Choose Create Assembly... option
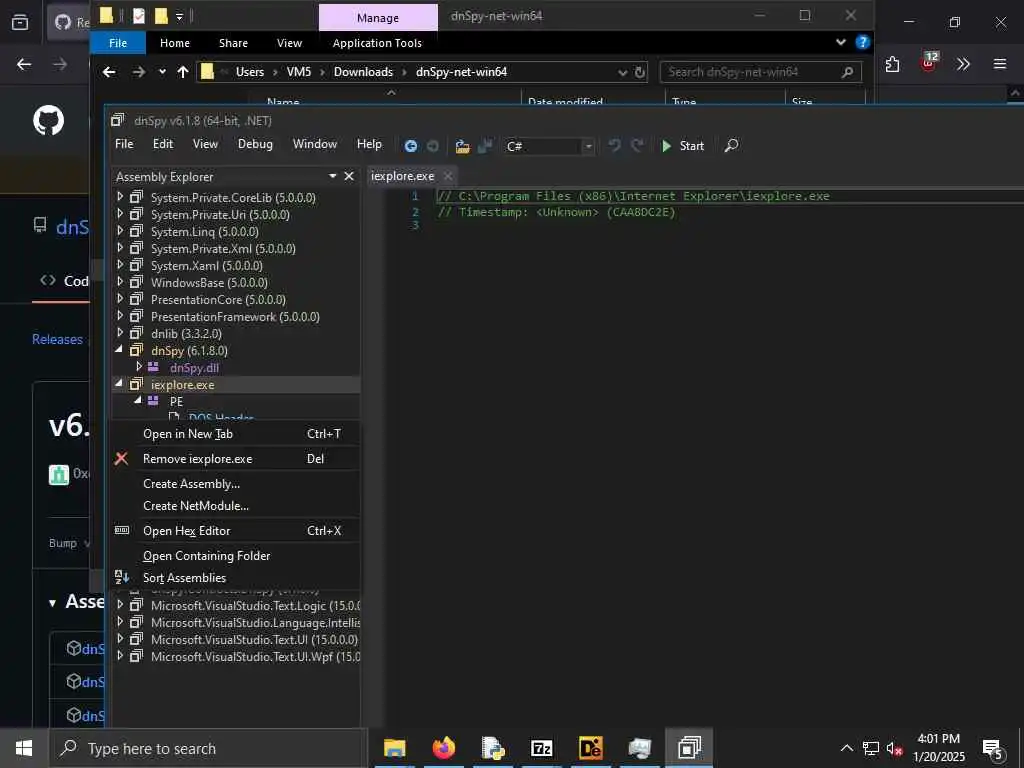Viewport: 1024px width, 768px height. click(236, 483)
